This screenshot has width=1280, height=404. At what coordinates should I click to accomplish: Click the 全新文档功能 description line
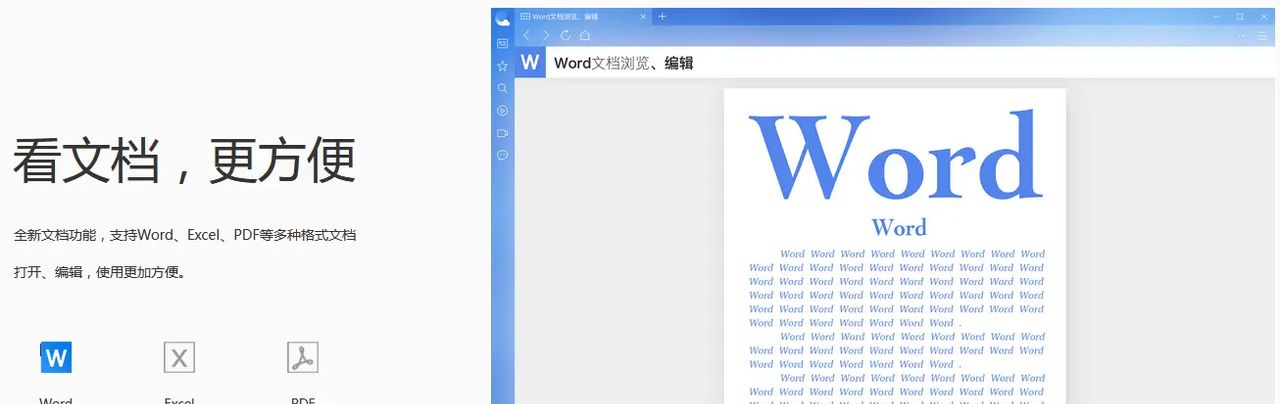point(185,236)
